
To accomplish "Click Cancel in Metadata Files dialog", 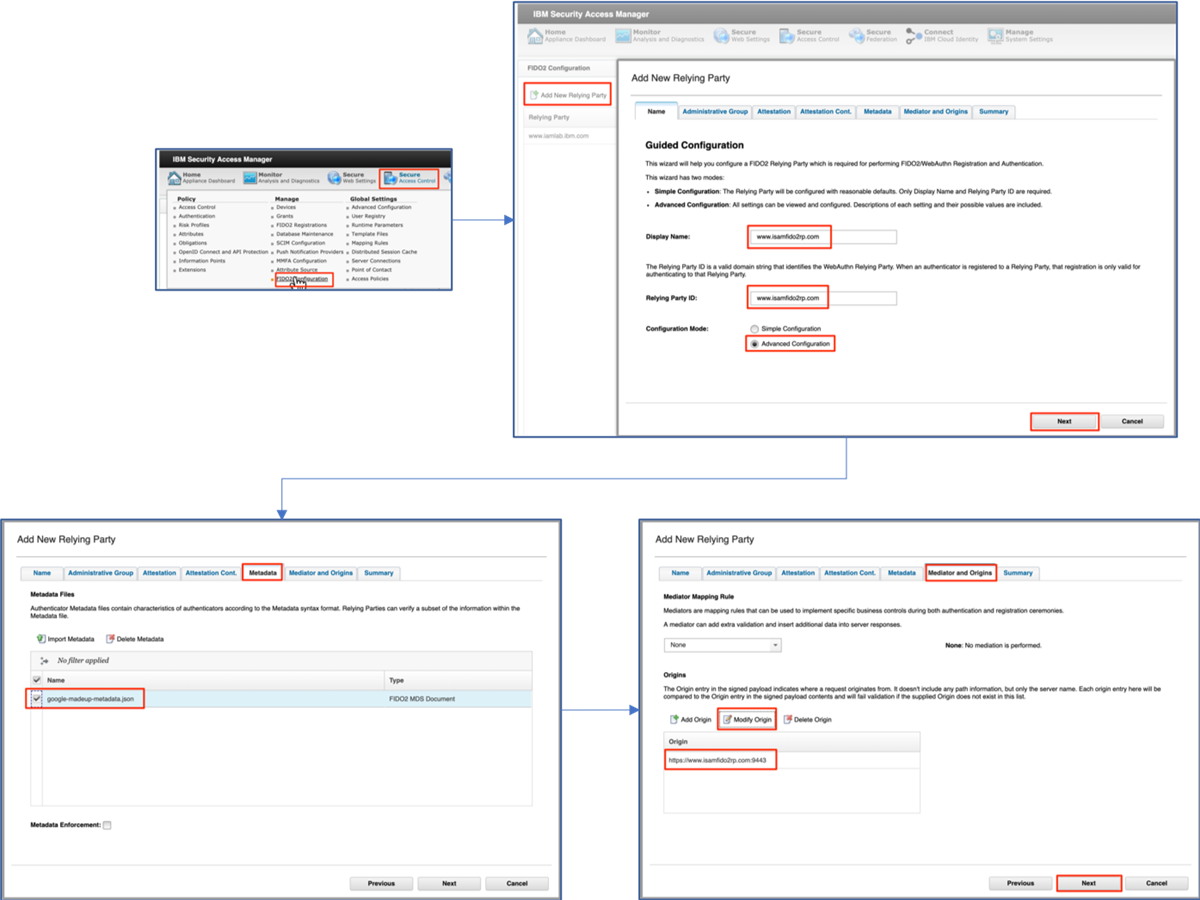I will [x=517, y=883].
